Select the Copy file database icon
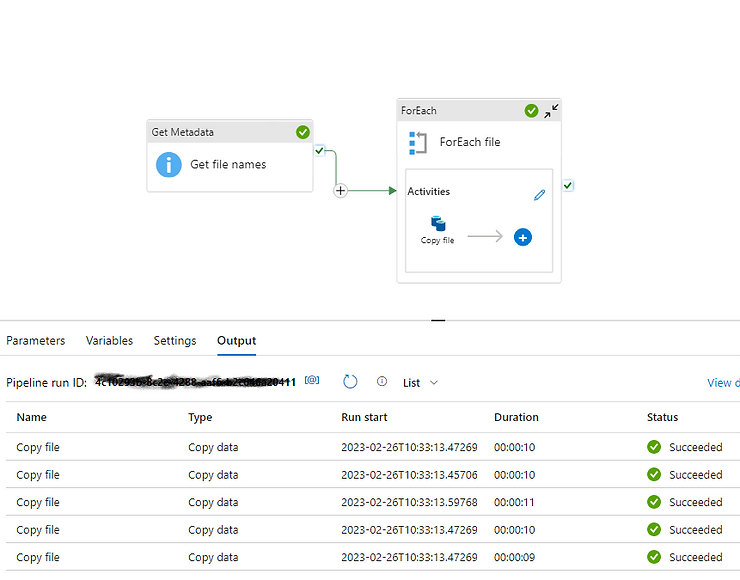 437,223
